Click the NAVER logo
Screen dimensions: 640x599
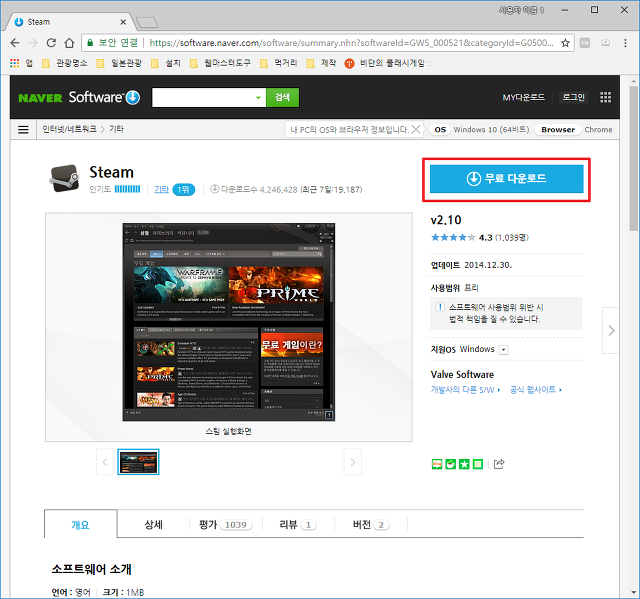tap(40, 98)
